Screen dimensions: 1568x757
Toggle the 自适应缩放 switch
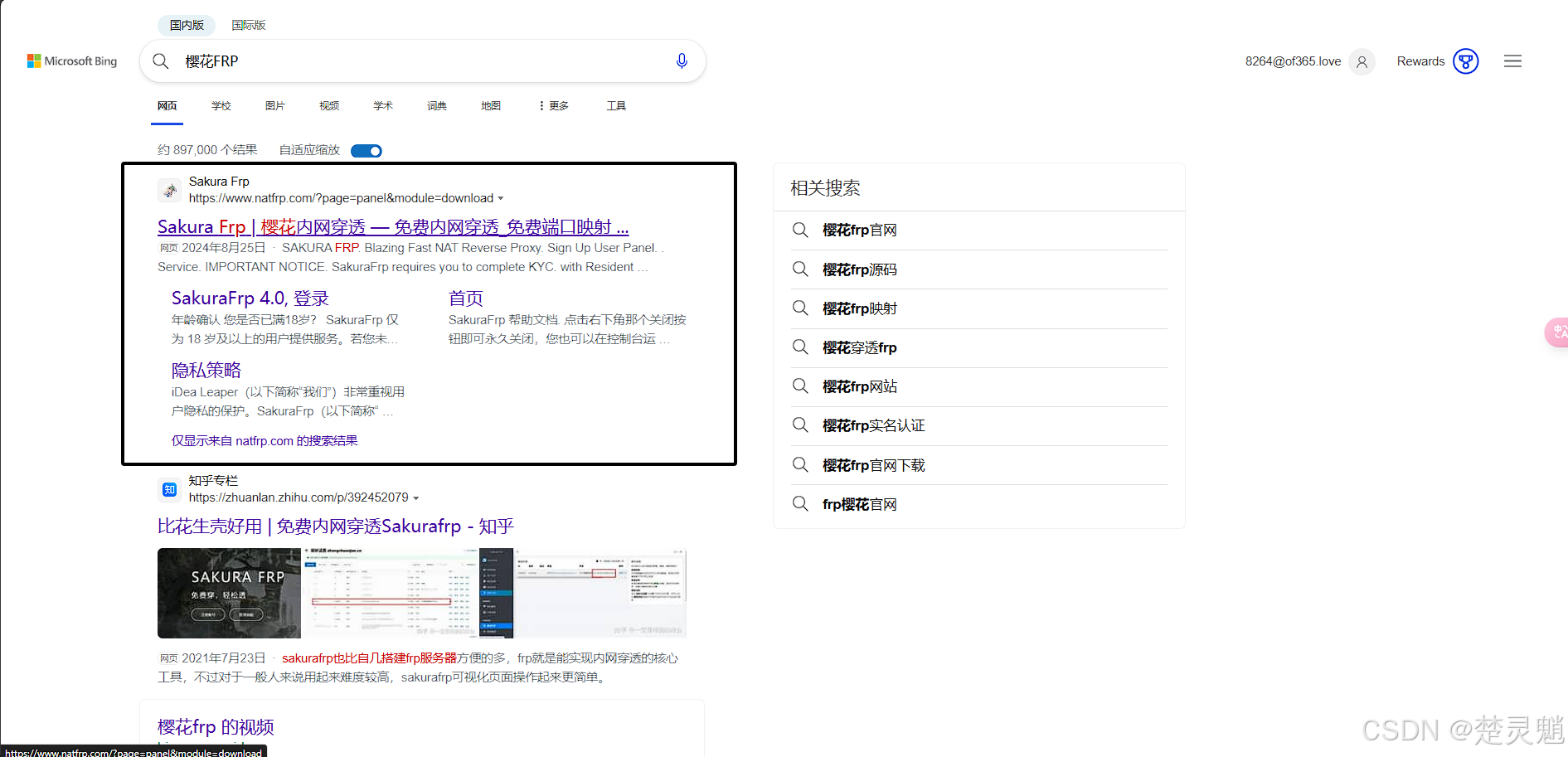[367, 151]
